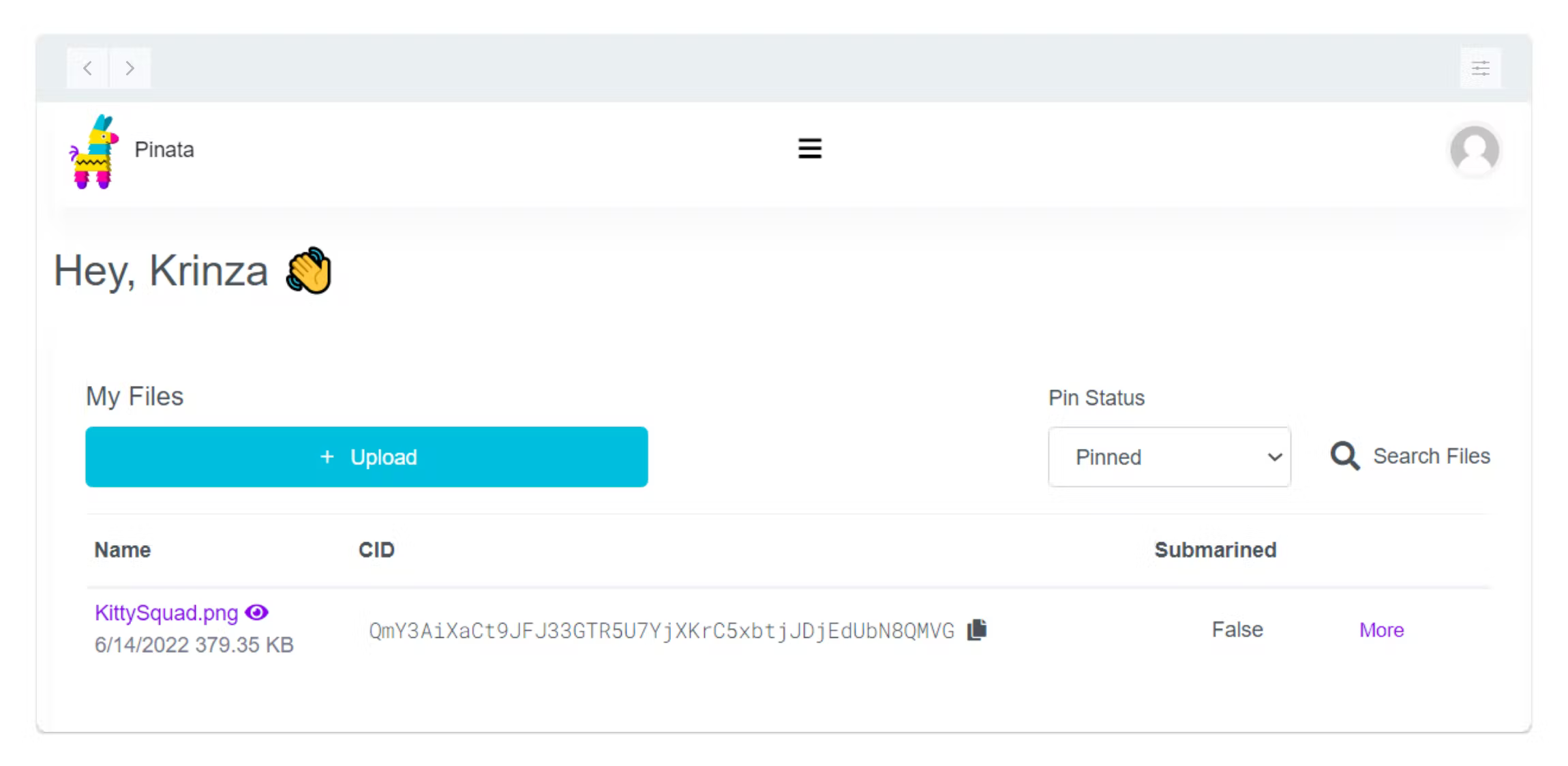Screen dimensions: 1568x766
Task: Preview KittySquad.png using the eye icon
Action: (x=256, y=613)
